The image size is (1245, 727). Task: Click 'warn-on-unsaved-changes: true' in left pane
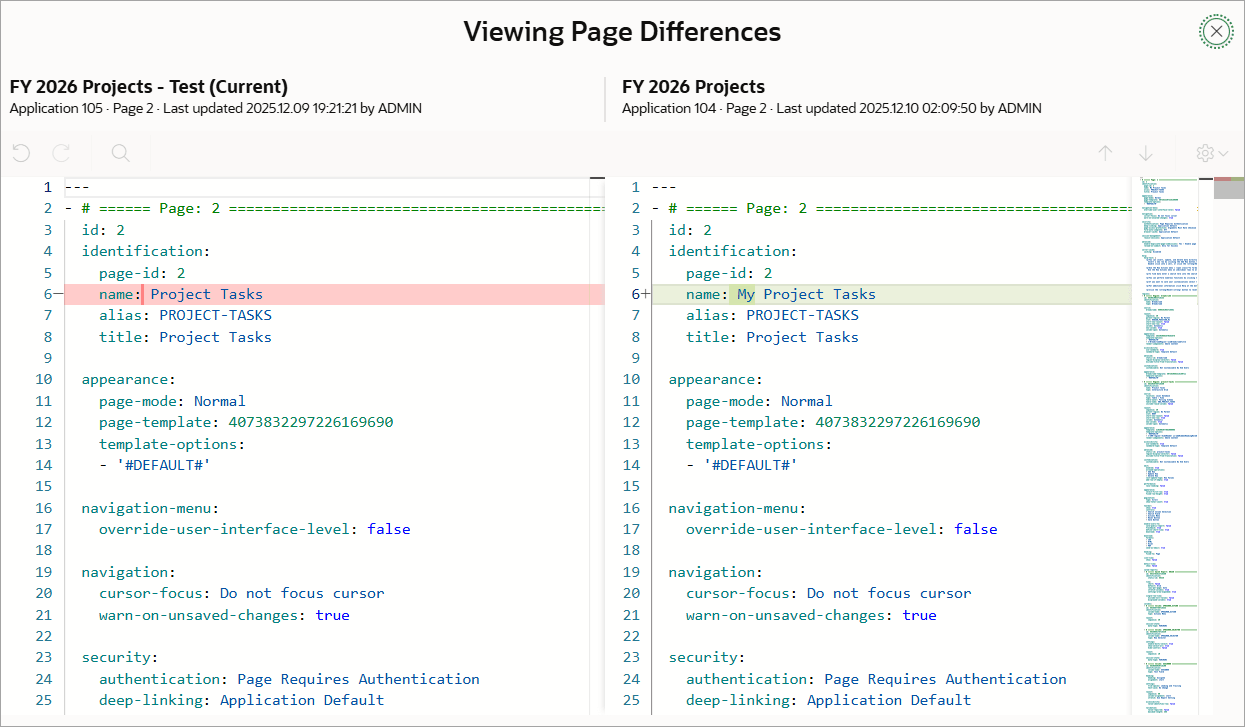[224, 615]
